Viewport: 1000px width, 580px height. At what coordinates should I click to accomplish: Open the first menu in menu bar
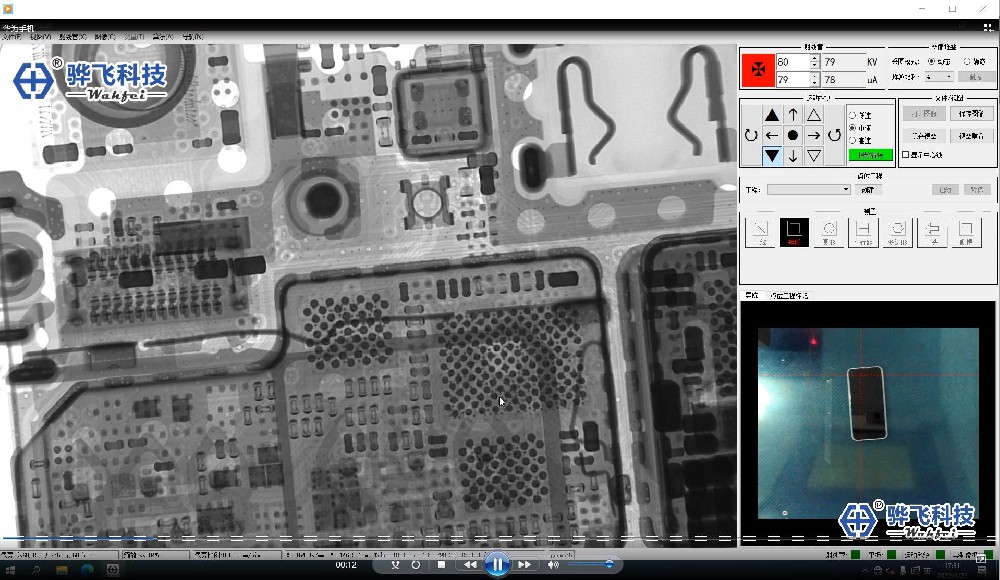11,37
